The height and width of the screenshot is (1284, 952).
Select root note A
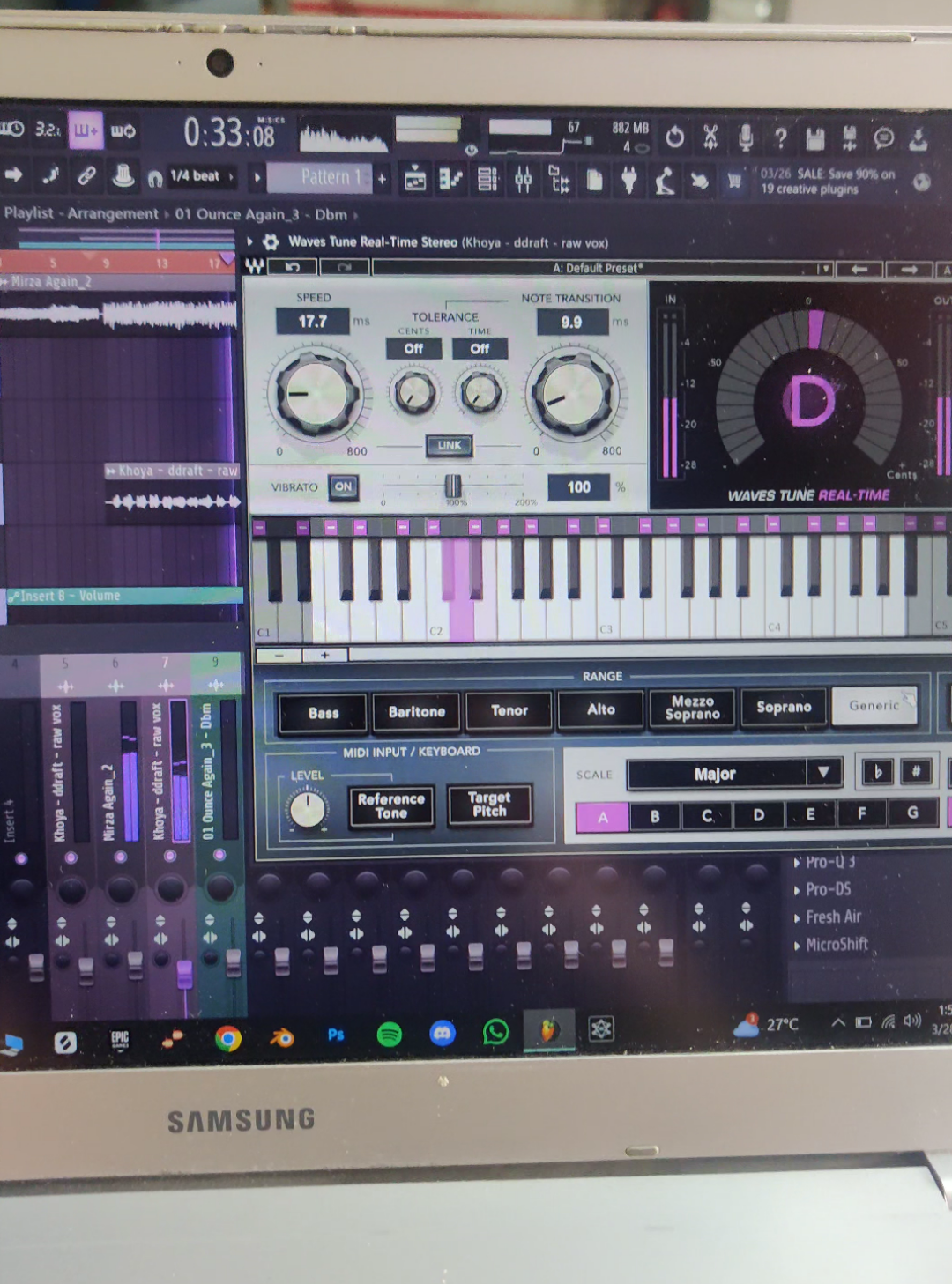[603, 817]
